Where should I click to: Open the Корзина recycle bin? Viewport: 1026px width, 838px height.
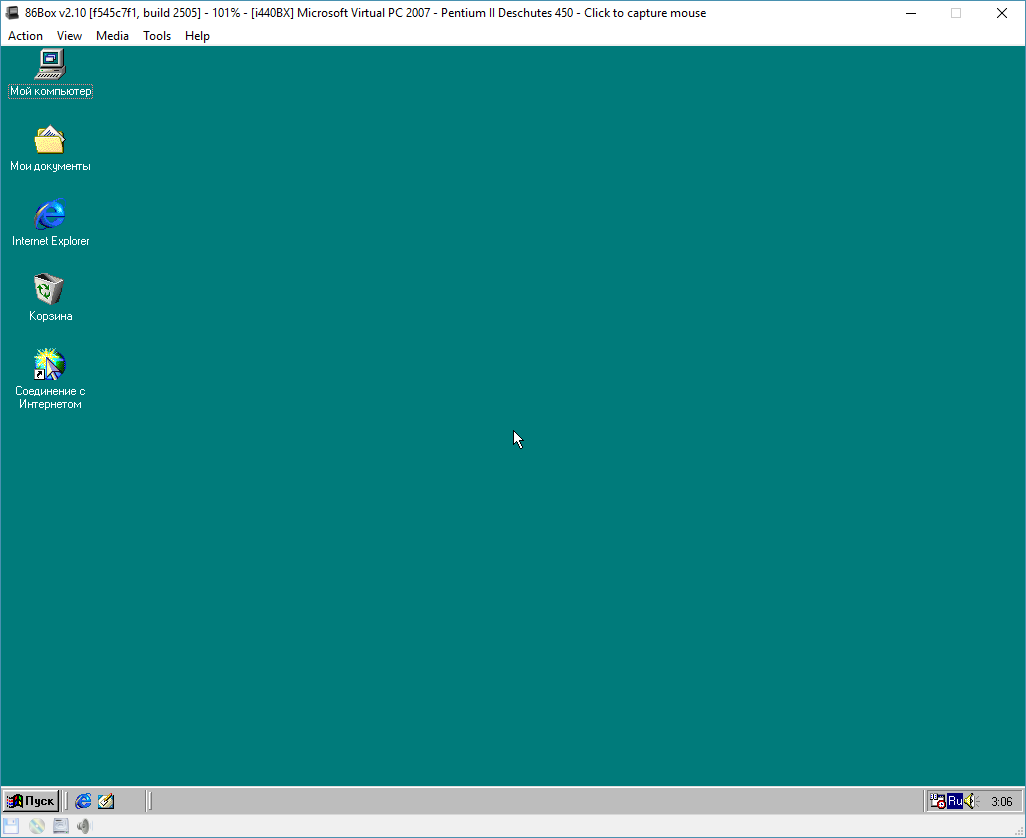pyautogui.click(x=50, y=293)
